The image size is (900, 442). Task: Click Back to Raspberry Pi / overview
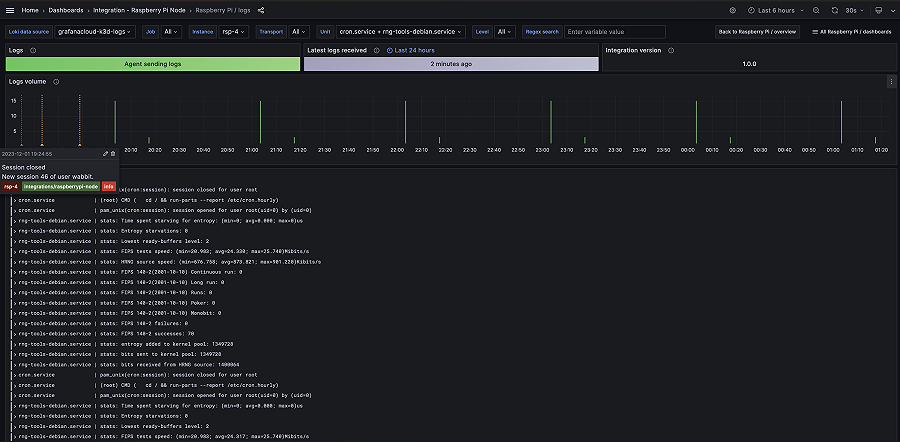point(756,32)
